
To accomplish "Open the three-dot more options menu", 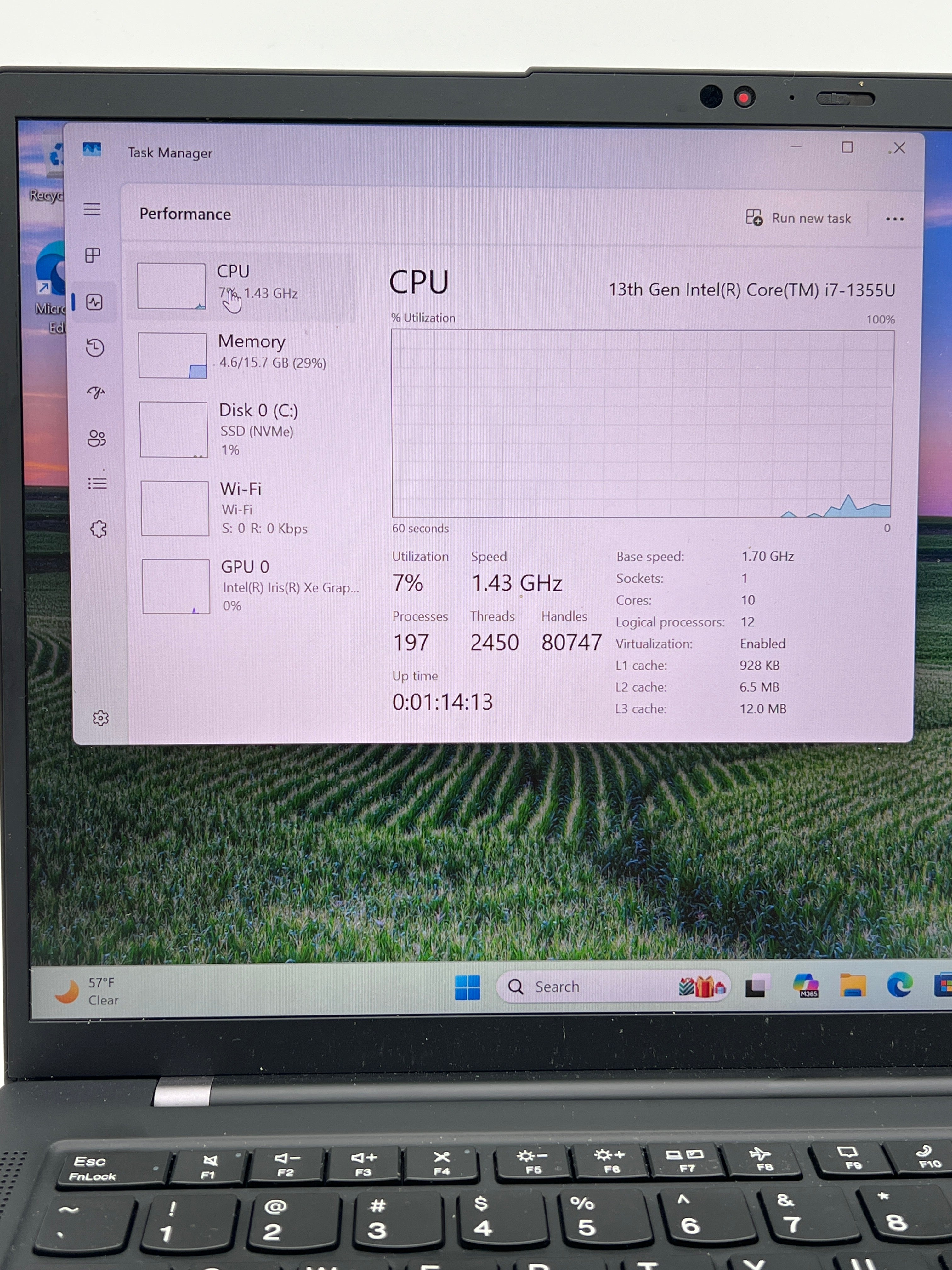I will pyautogui.click(x=894, y=219).
